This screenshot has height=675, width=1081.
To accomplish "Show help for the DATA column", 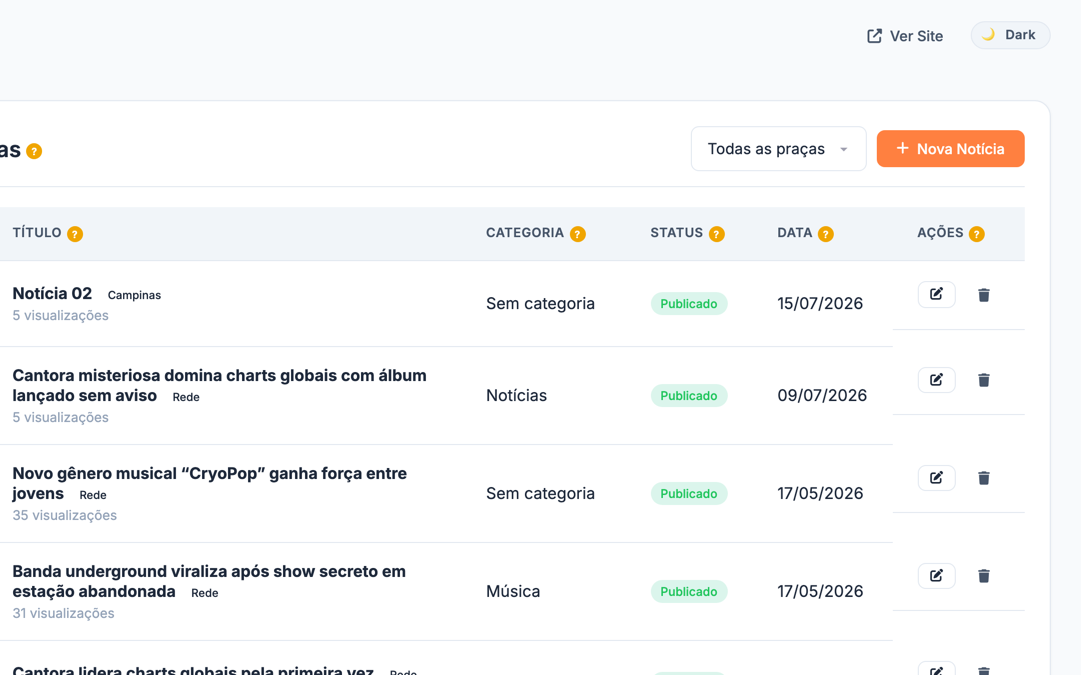I will 825,234.
